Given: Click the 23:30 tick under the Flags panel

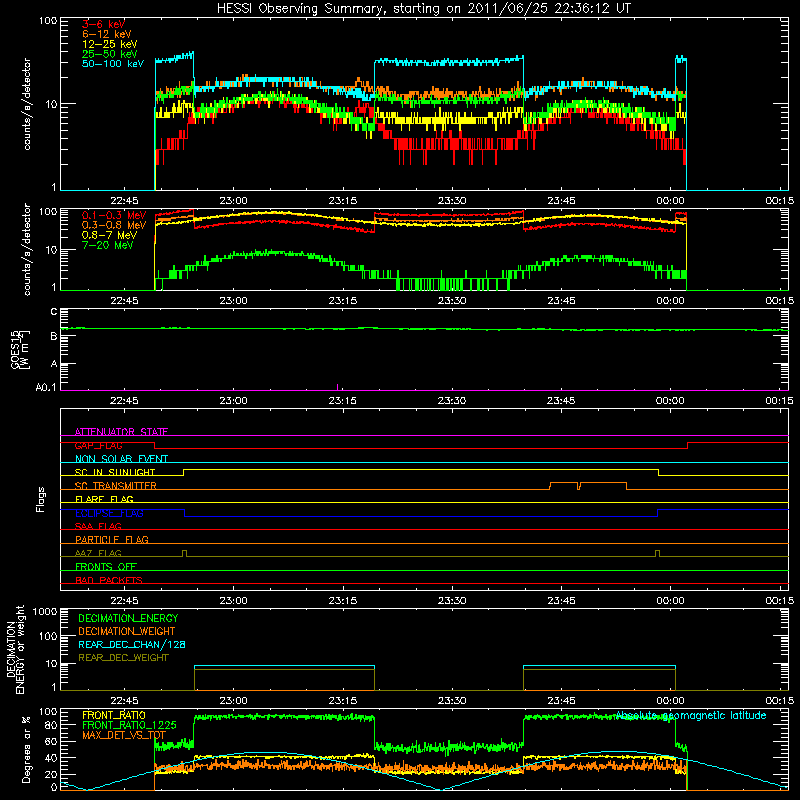Looking at the screenshot, I should (452, 601).
